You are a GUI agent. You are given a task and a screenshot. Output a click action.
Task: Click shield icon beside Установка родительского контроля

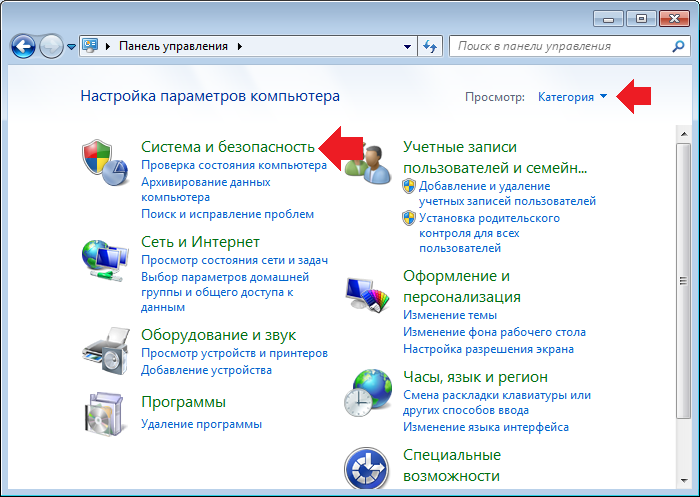pos(409,218)
